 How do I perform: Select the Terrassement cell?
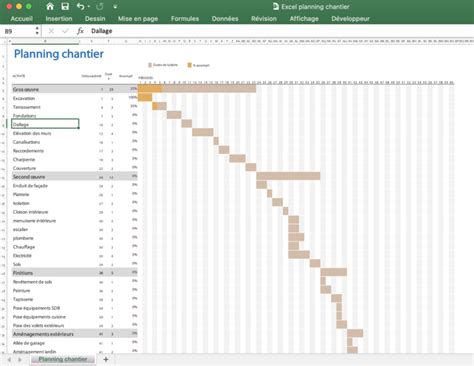45,107
